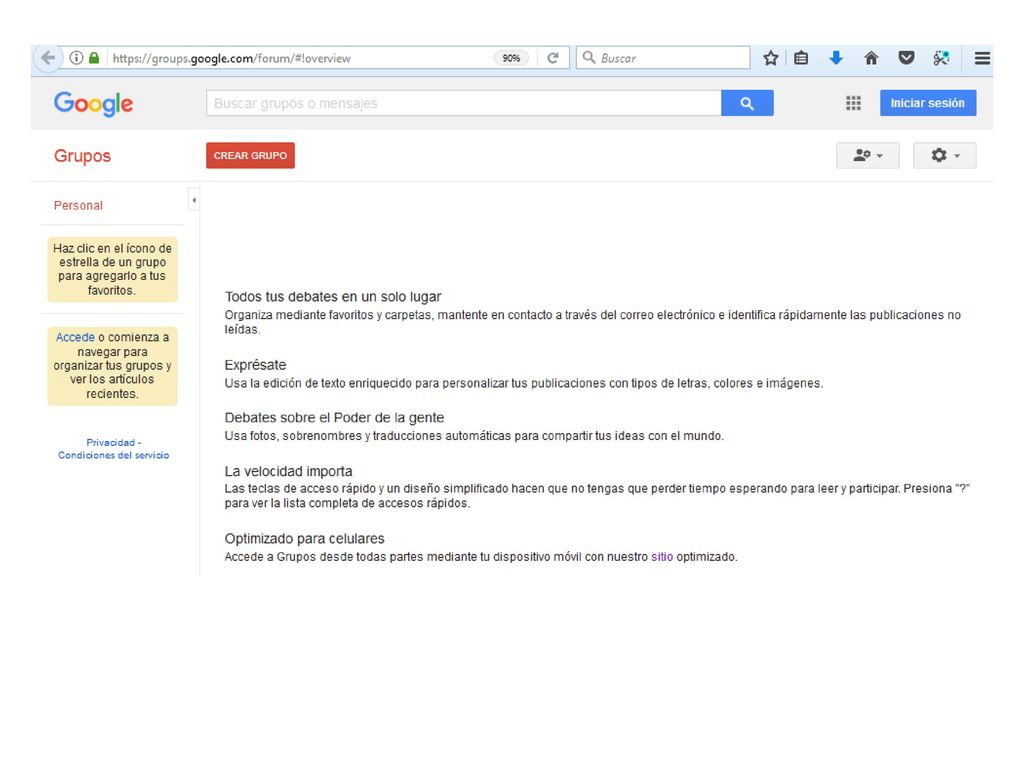The width and height of the screenshot is (1024, 768).
Task: Open the gear settings dropdown
Action: [944, 155]
